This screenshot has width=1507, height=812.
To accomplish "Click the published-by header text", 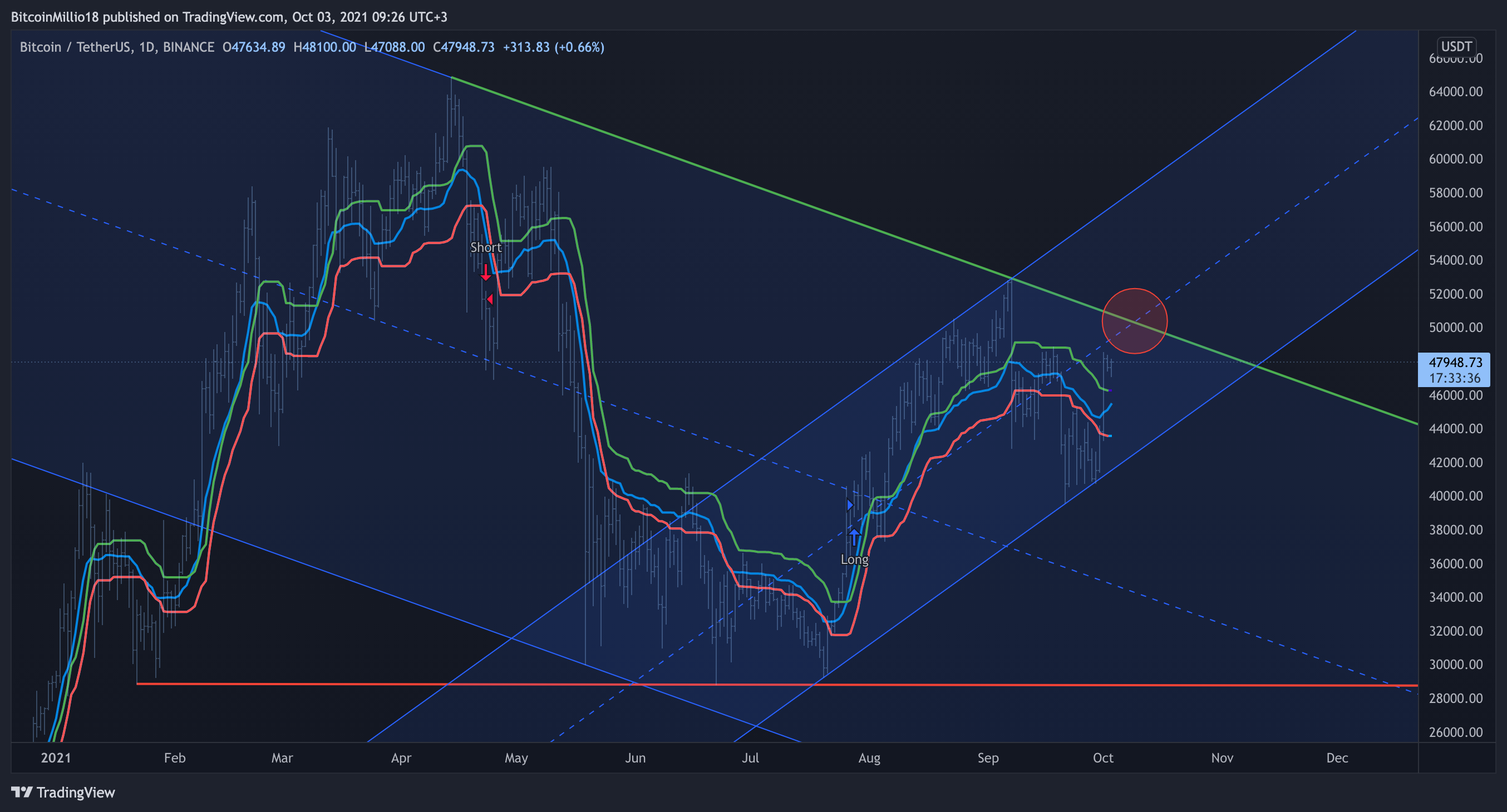I will click(x=229, y=17).
